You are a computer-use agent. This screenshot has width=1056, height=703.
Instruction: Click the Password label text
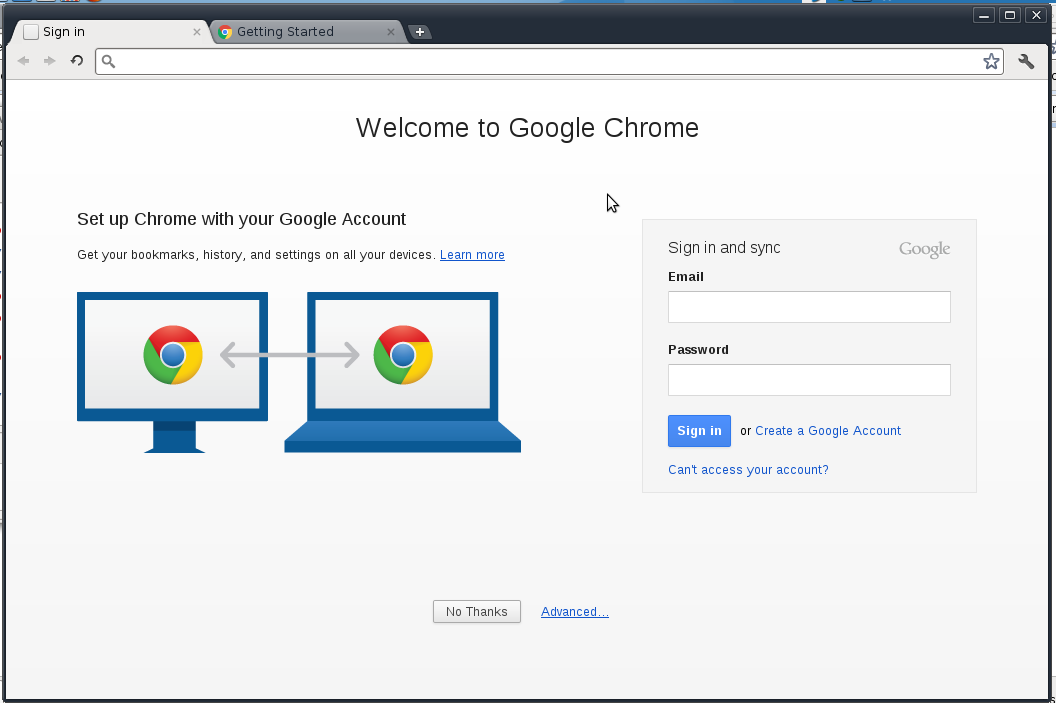(698, 349)
